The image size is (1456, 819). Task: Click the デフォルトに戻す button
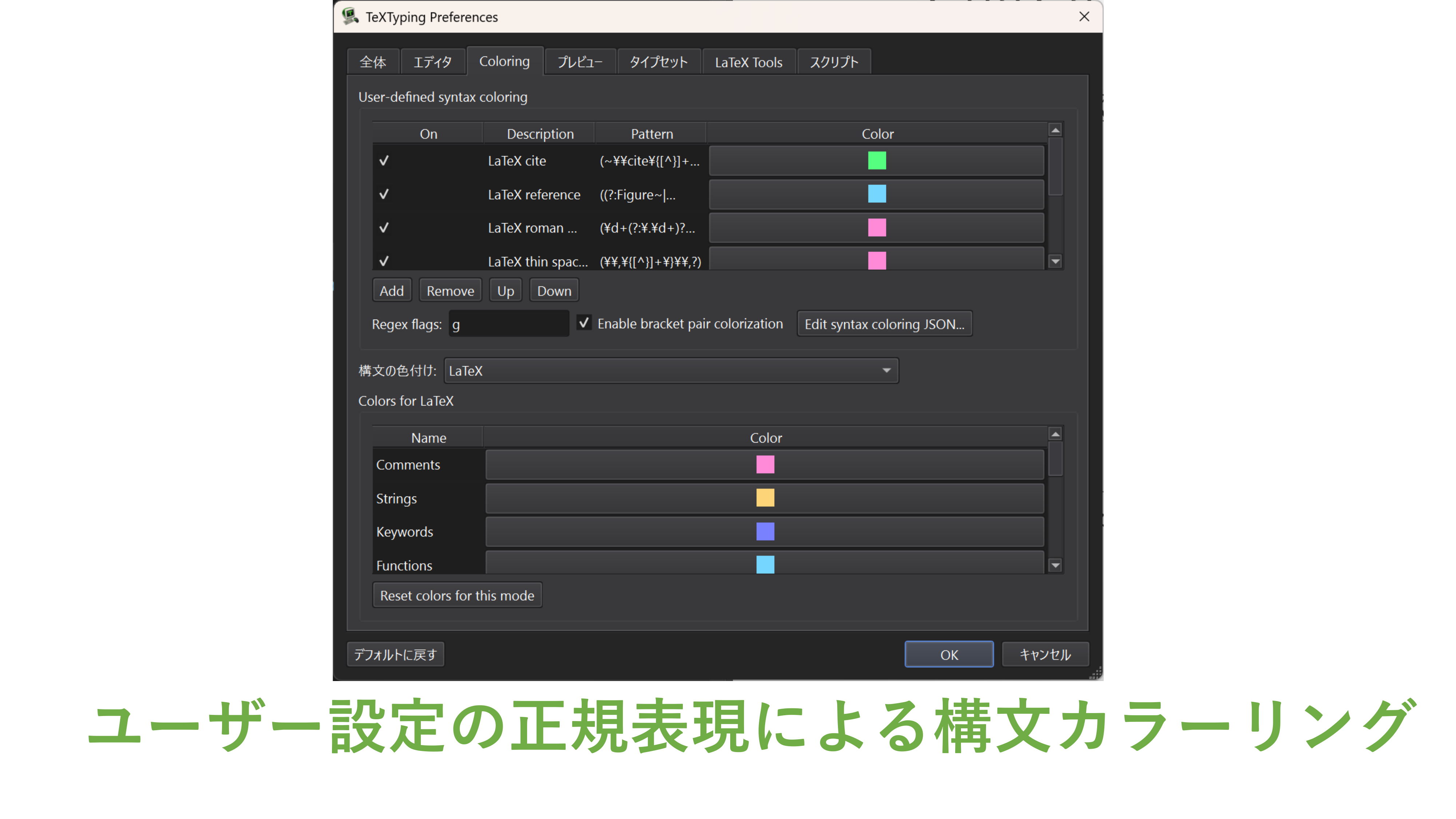coord(396,654)
